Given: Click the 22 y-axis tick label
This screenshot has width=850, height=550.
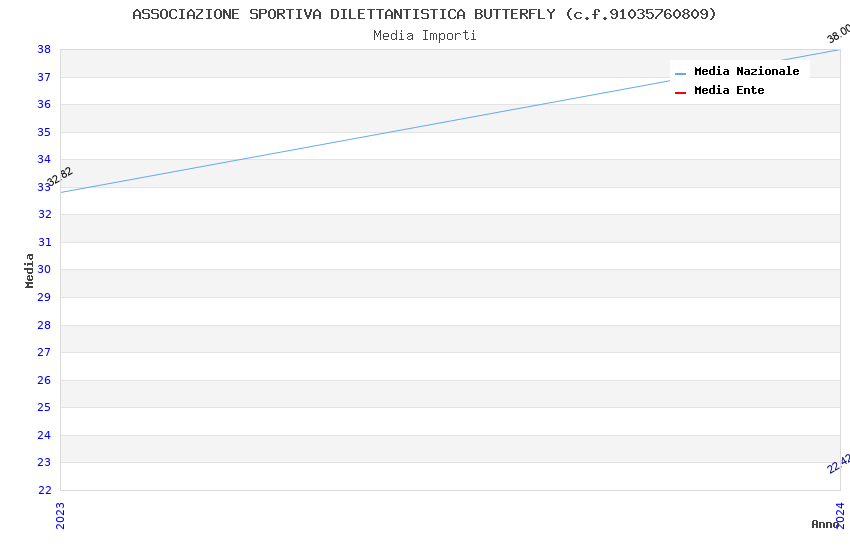Looking at the screenshot, I should pos(44,490).
